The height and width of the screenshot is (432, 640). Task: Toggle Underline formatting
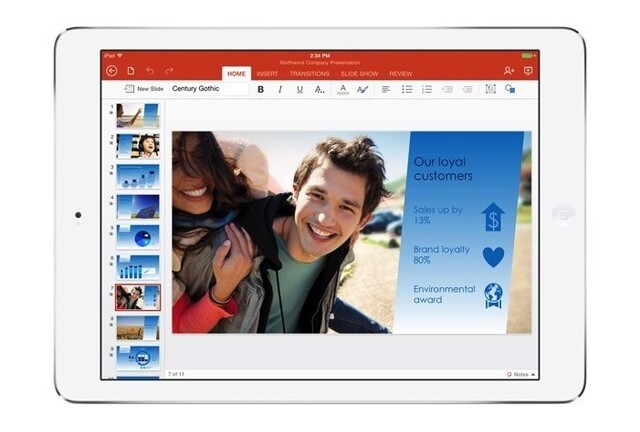click(300, 89)
